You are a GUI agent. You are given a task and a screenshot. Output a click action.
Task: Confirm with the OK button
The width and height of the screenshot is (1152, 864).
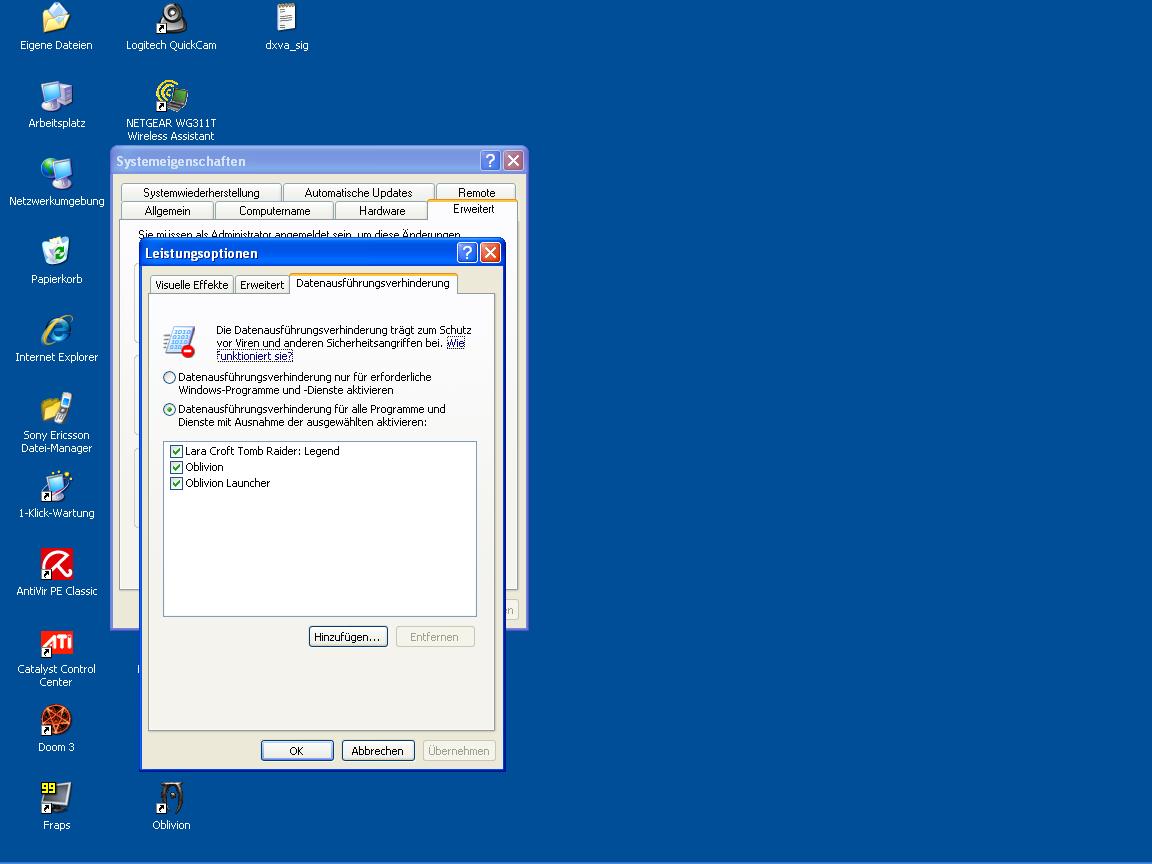297,751
